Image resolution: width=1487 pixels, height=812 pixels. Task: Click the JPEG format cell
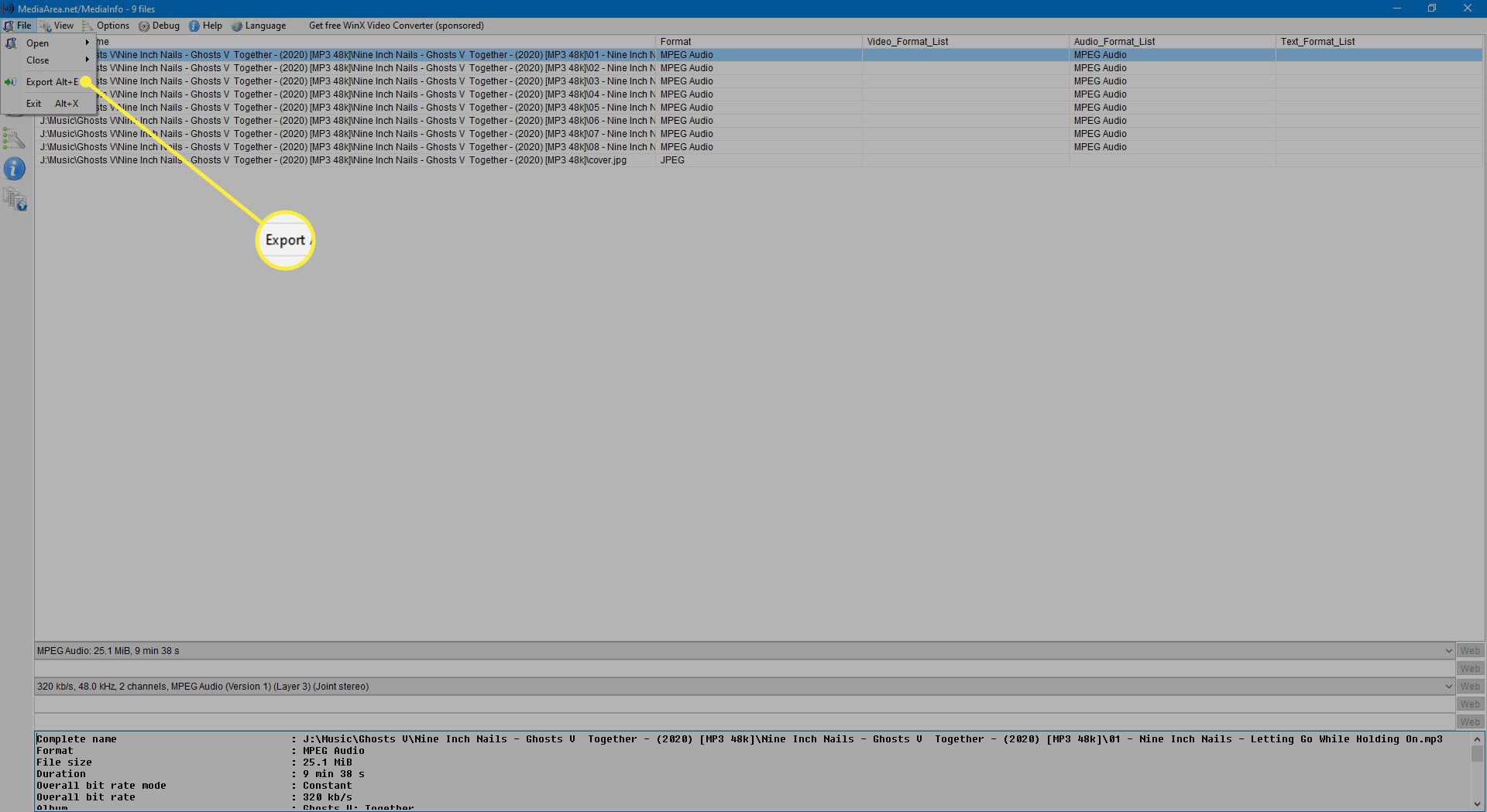(x=758, y=160)
